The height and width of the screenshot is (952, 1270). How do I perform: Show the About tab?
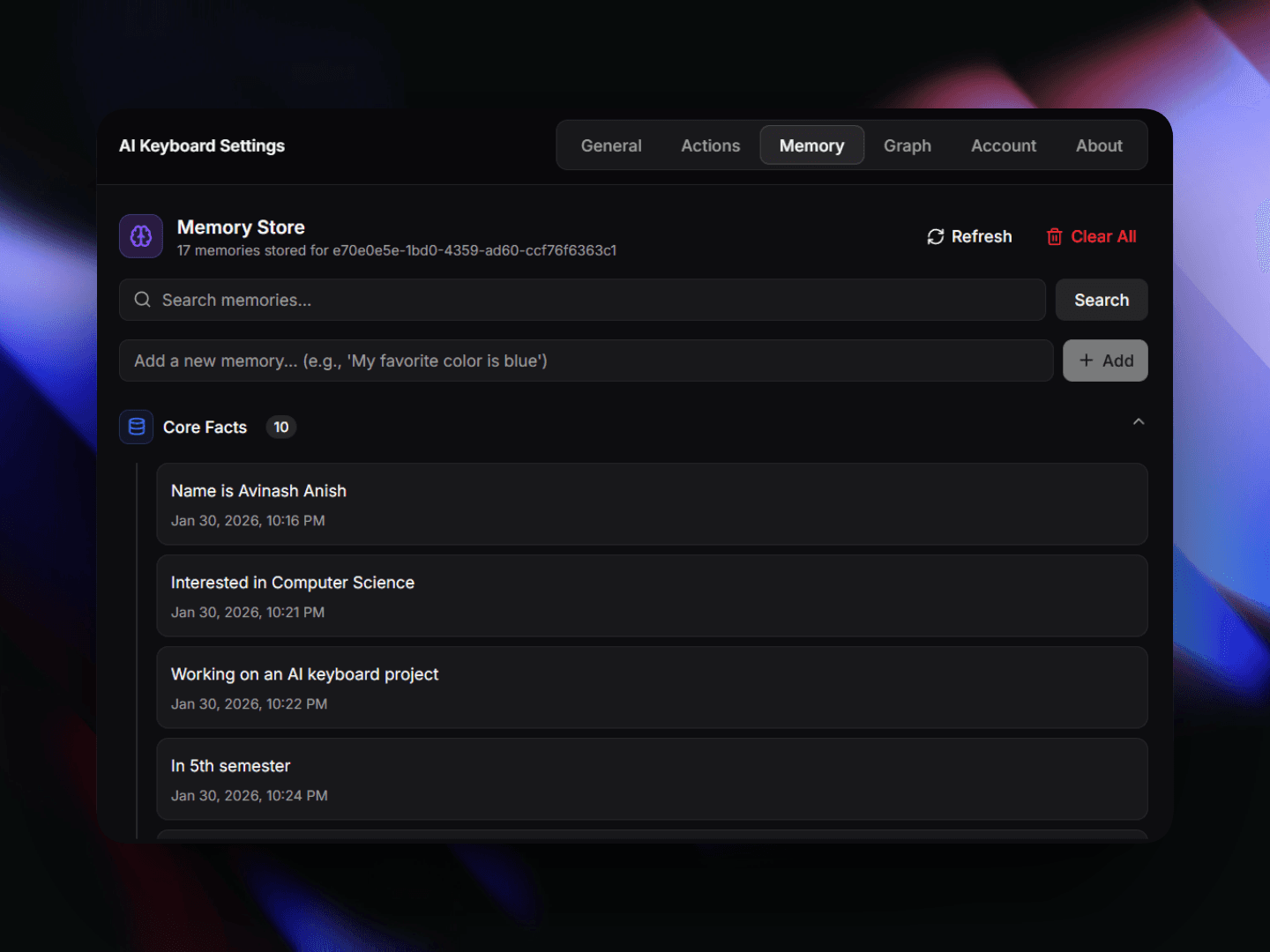coord(1098,145)
